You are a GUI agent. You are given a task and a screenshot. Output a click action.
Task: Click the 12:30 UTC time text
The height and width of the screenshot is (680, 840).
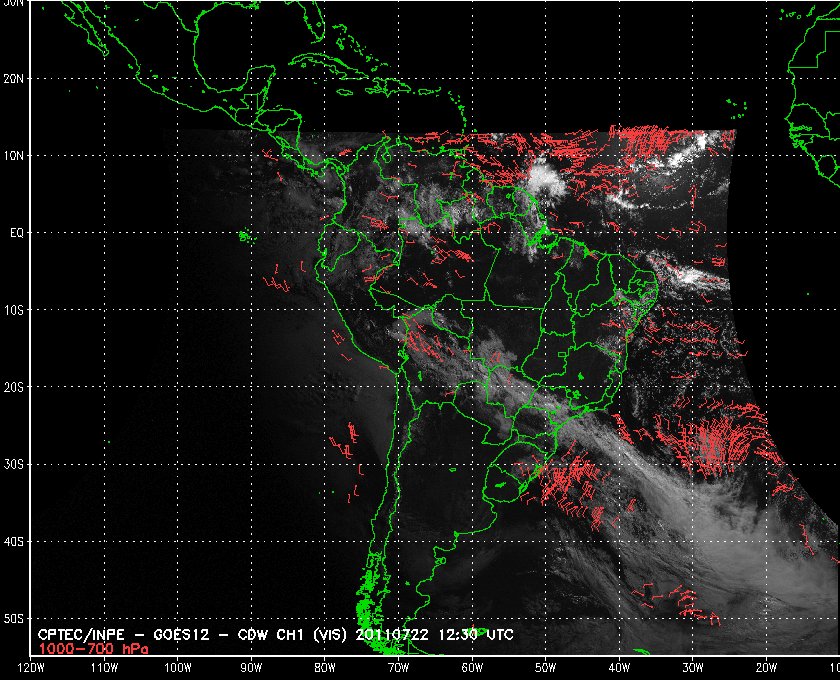[x=476, y=636]
